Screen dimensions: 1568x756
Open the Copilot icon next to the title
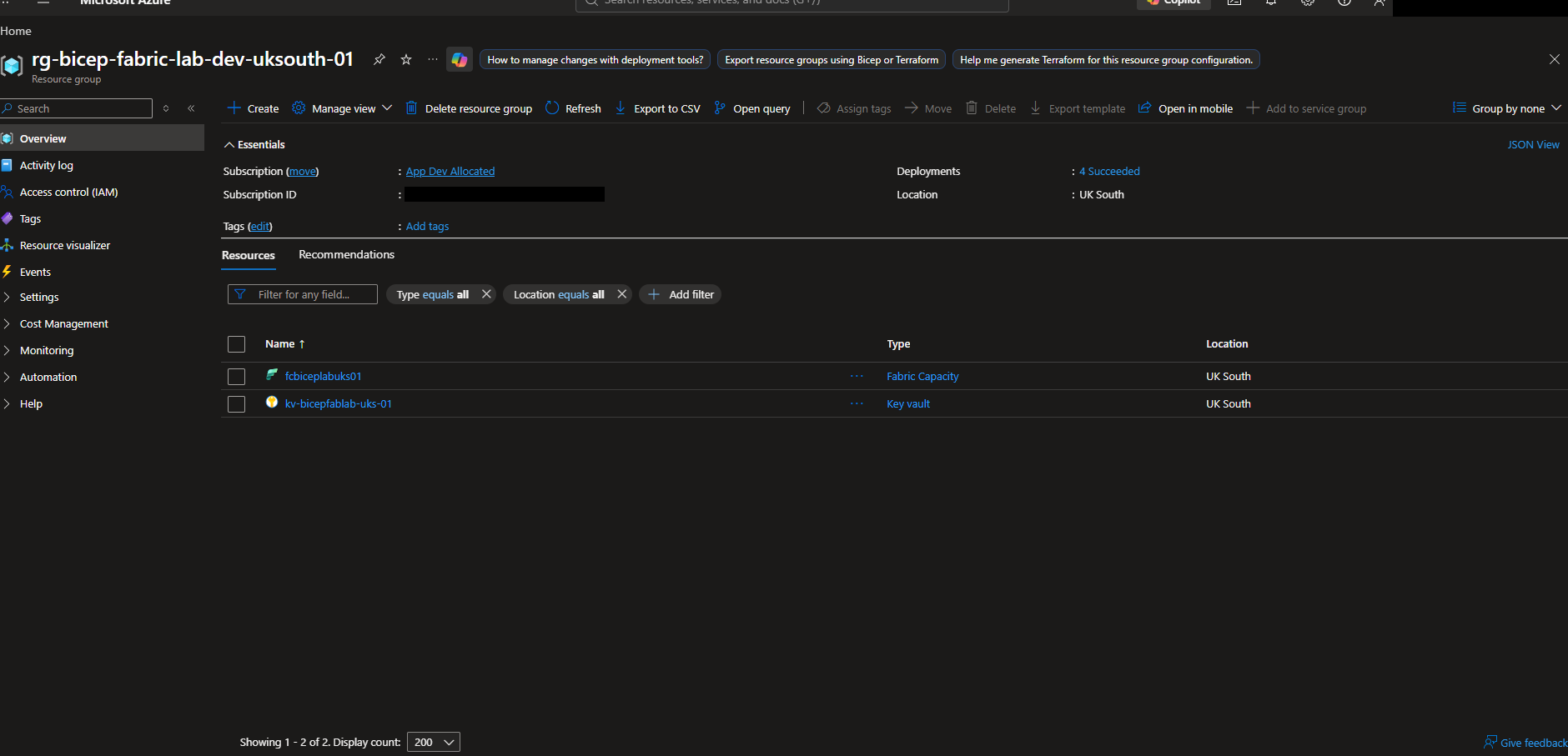tap(460, 59)
